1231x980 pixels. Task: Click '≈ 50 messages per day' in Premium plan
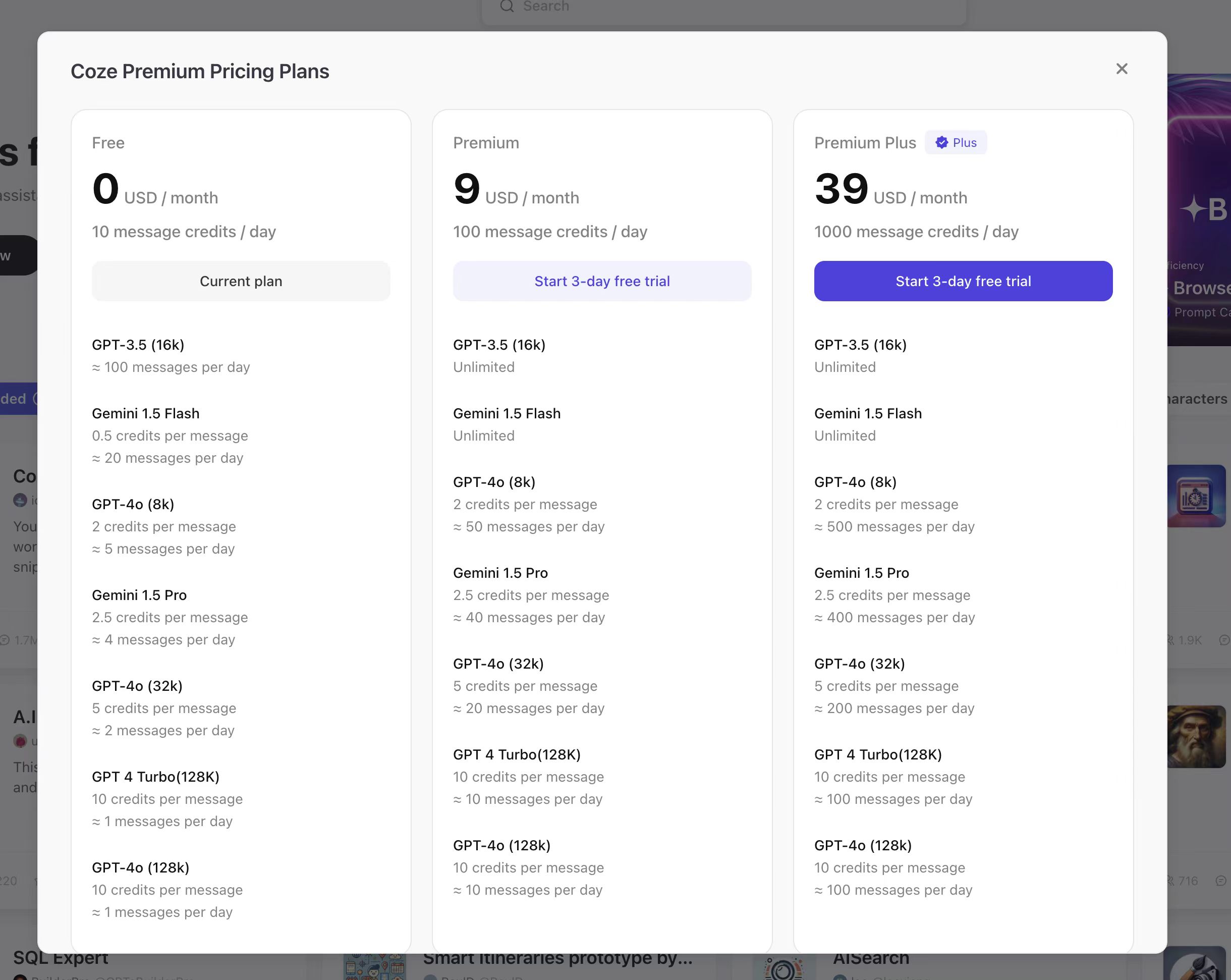pos(529,526)
